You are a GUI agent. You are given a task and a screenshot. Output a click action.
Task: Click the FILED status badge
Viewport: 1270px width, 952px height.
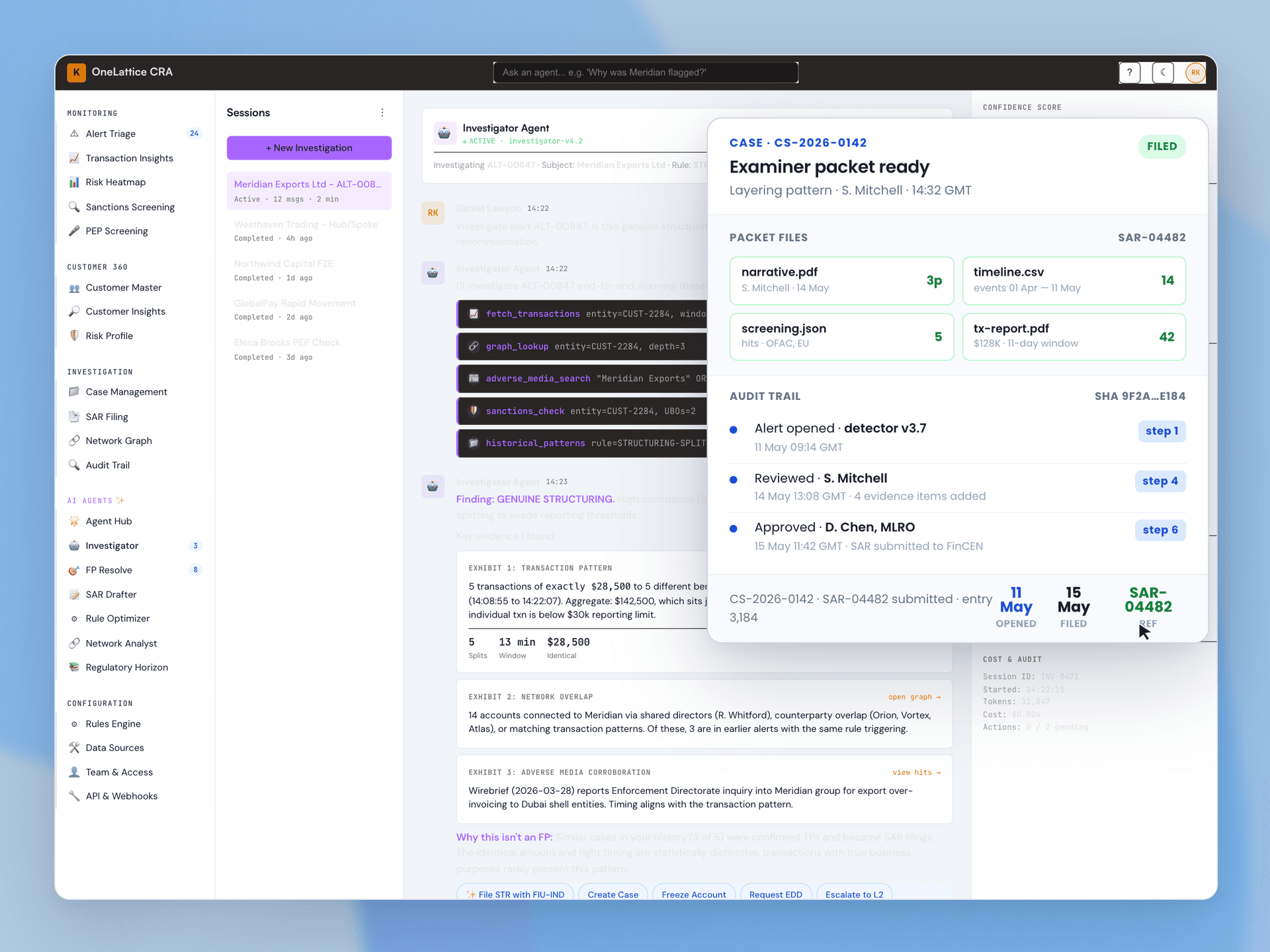coord(1162,147)
